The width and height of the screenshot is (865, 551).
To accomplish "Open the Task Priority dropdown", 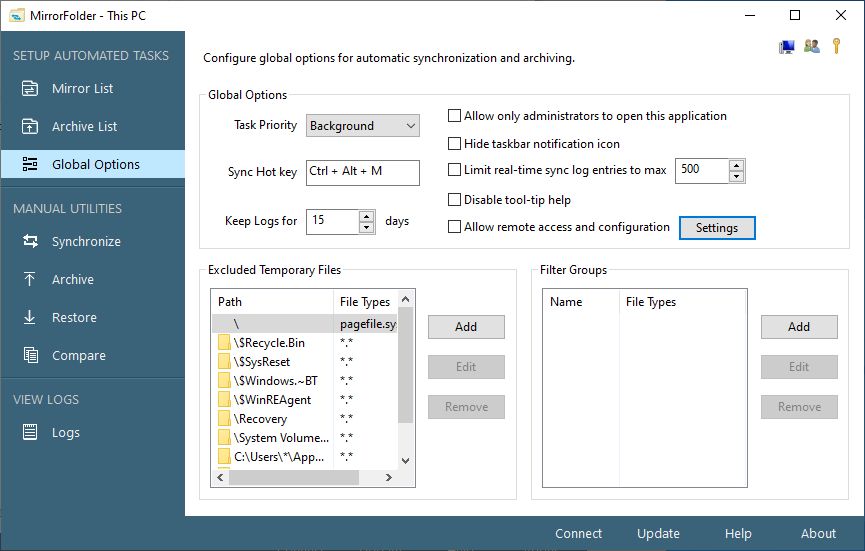I will (362, 126).
